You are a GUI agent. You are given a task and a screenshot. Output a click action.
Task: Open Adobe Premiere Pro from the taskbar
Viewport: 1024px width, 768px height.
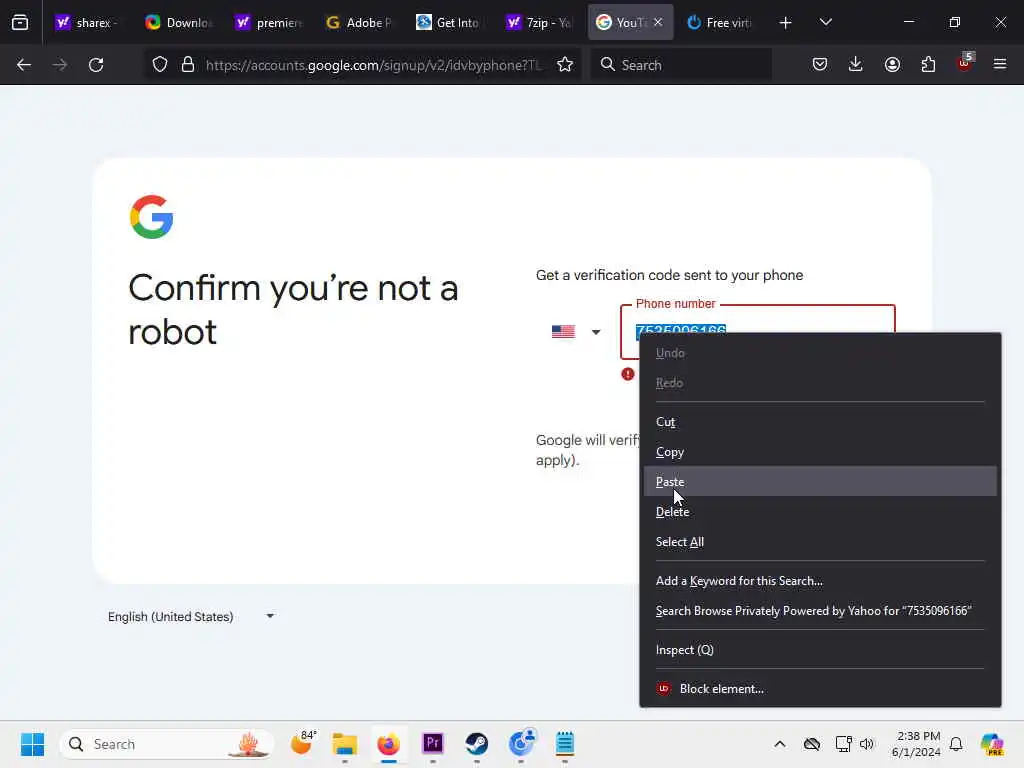tap(432, 744)
